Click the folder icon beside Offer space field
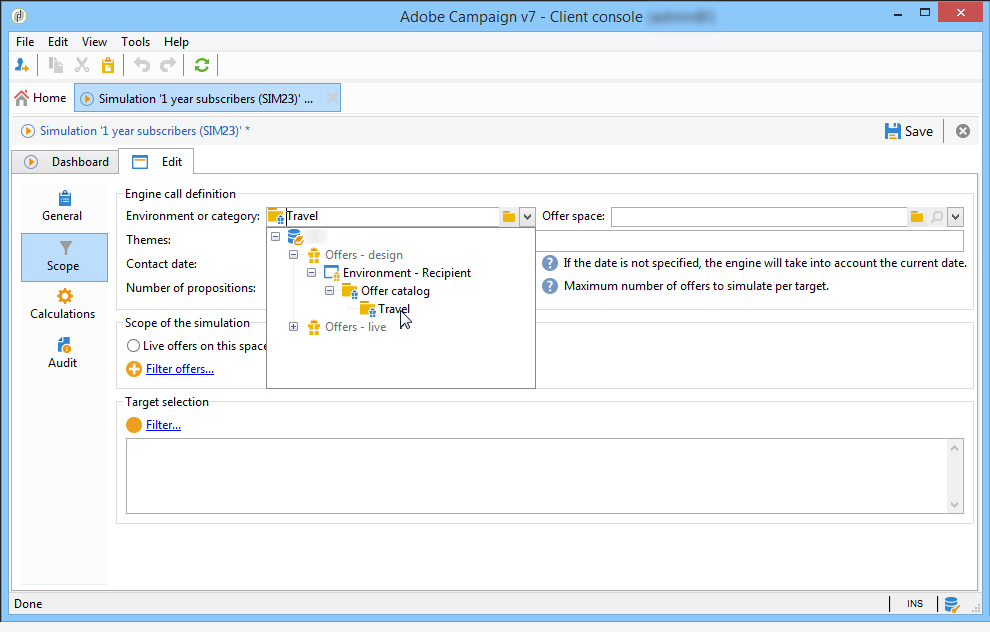The width and height of the screenshot is (990, 632). click(x=917, y=217)
